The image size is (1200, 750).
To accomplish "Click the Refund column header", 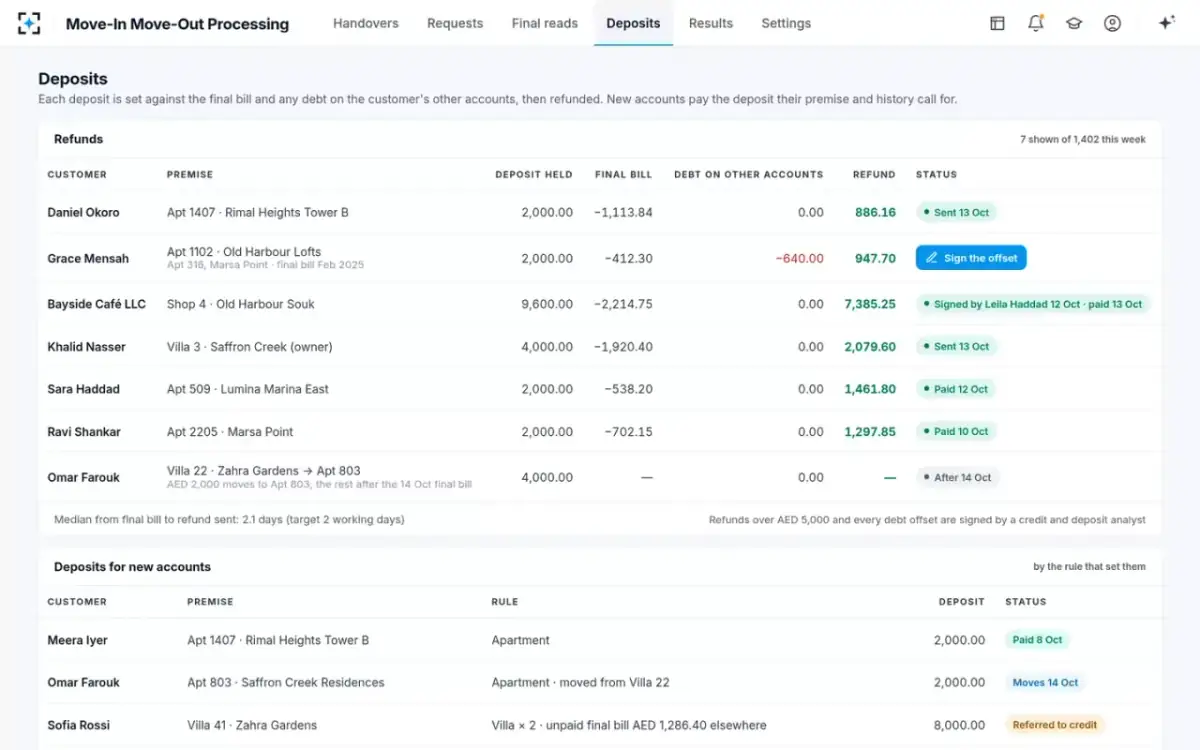I will (874, 174).
